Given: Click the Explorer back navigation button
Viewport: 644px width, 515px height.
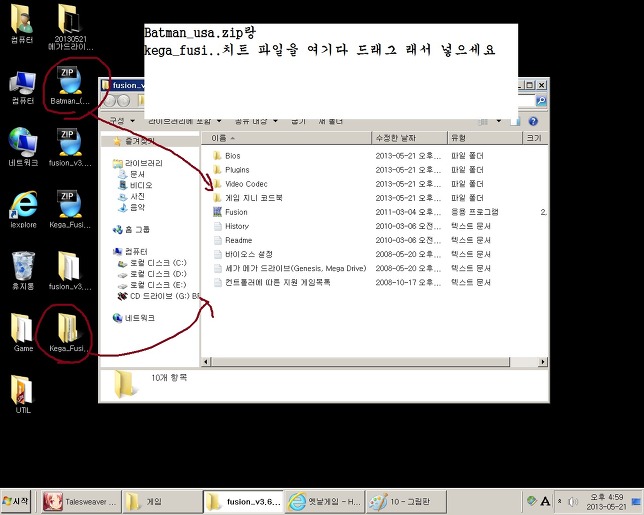Looking at the screenshot, I should (110, 101).
